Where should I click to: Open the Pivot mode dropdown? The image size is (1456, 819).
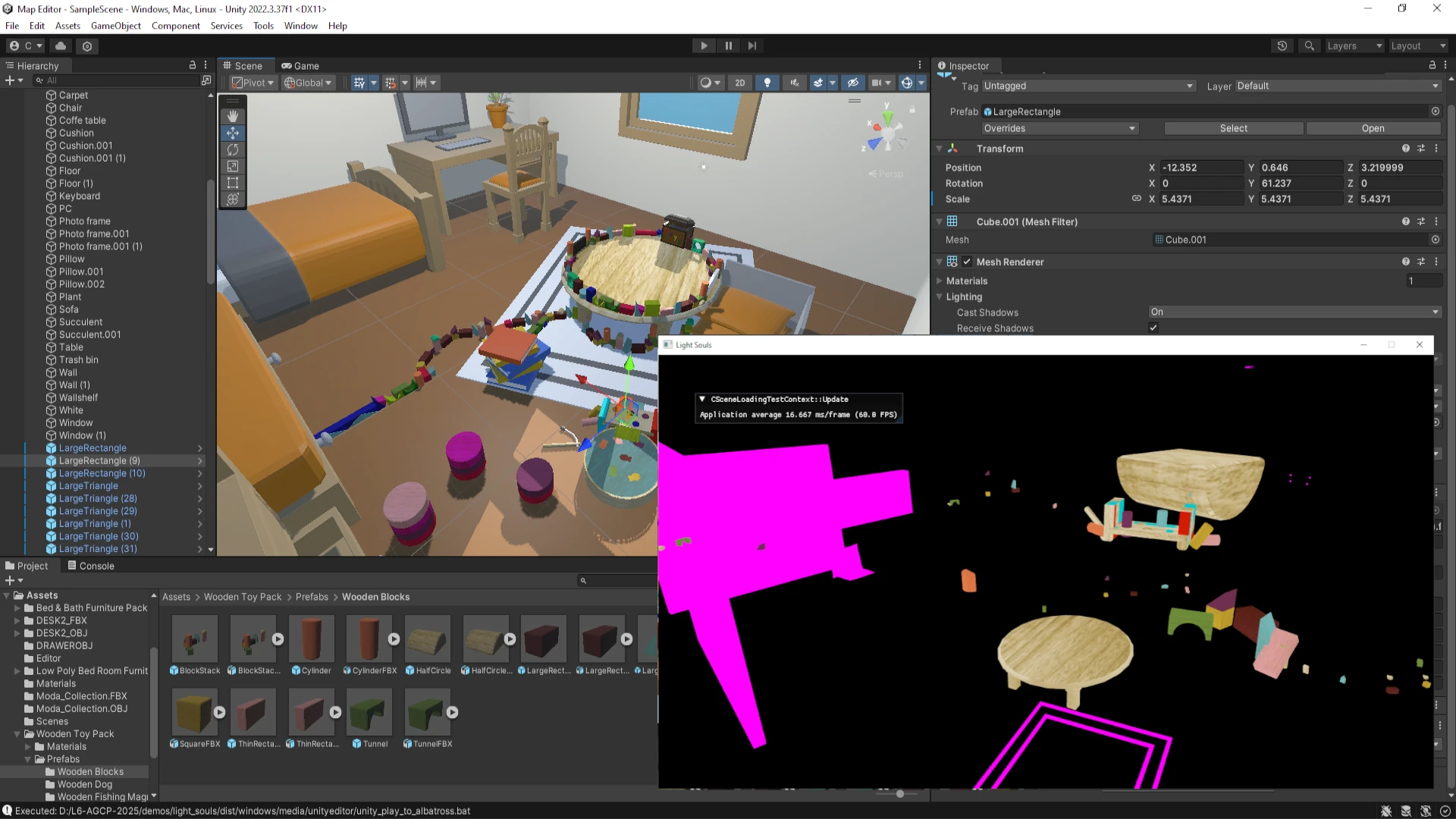pyautogui.click(x=253, y=83)
